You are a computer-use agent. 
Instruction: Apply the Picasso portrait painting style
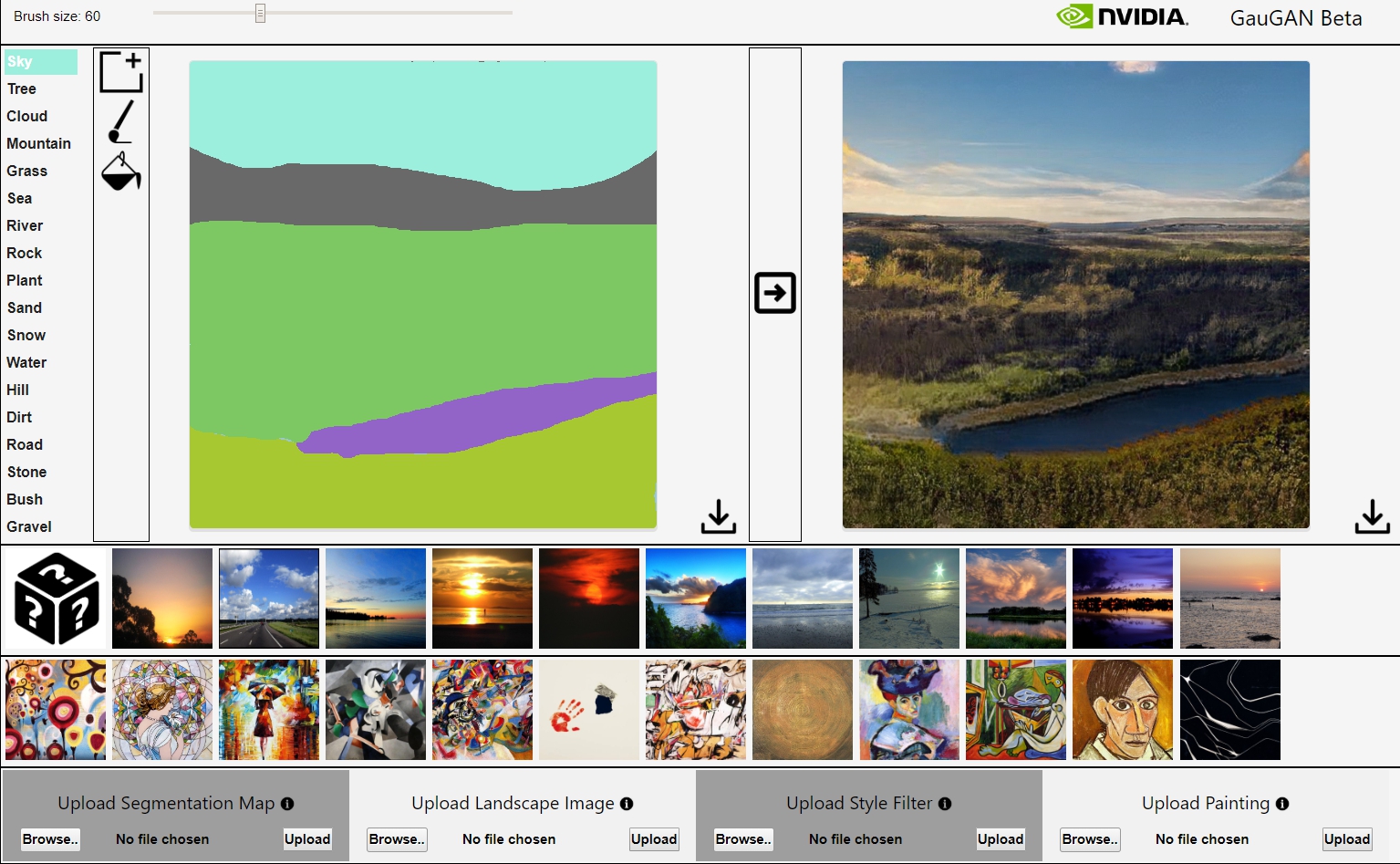[1123, 710]
